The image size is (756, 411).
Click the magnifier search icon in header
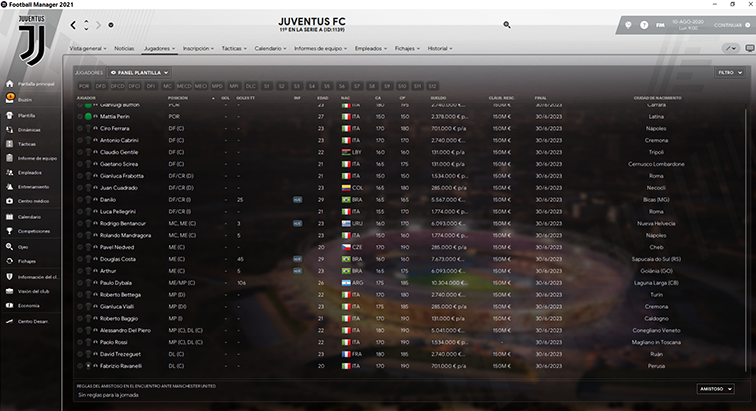507,25
